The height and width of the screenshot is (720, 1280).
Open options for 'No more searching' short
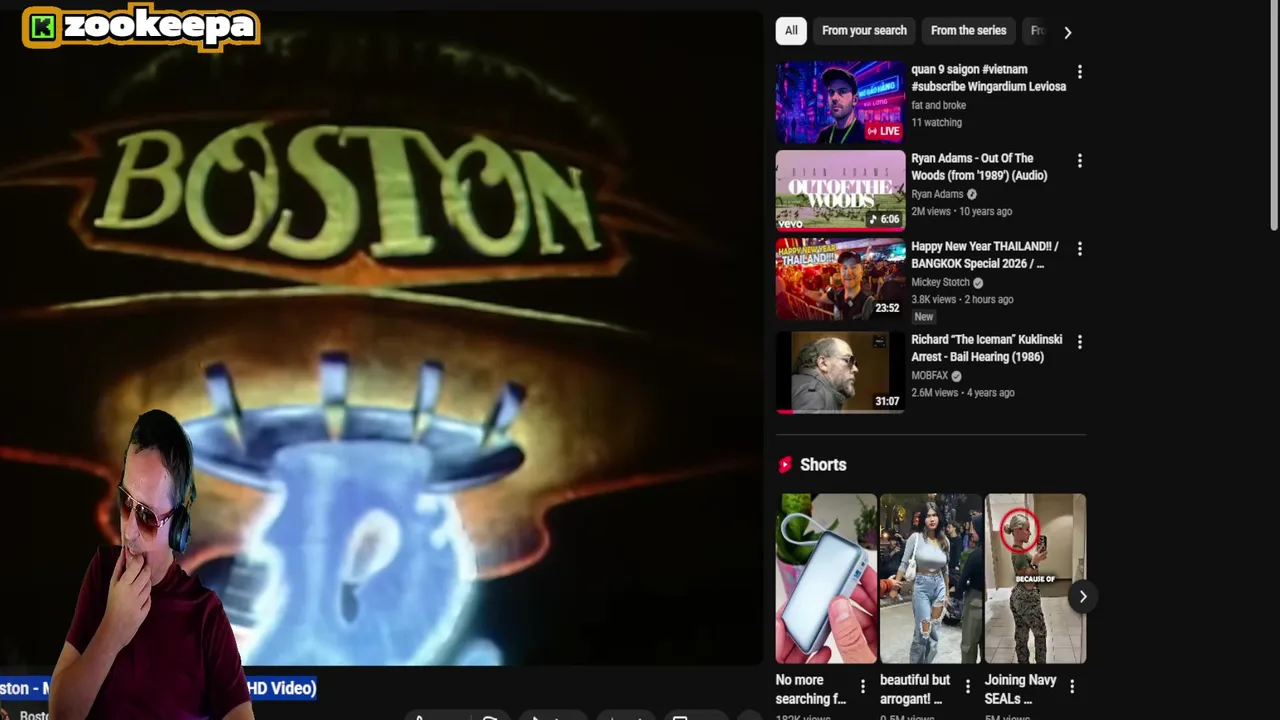point(863,687)
